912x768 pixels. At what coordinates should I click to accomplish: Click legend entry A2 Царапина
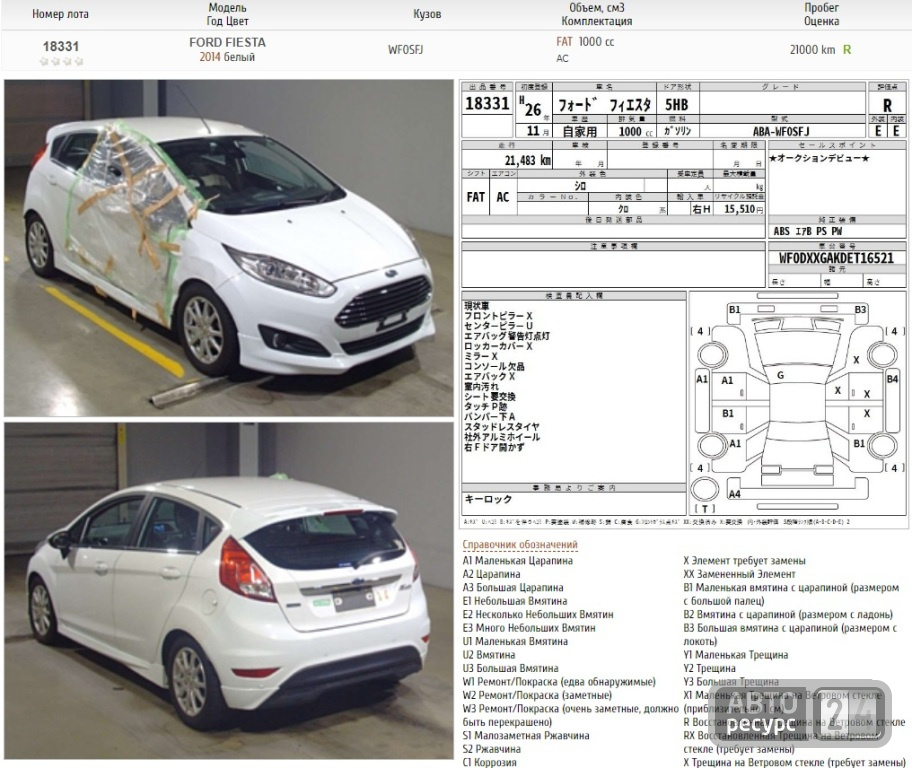(491, 574)
